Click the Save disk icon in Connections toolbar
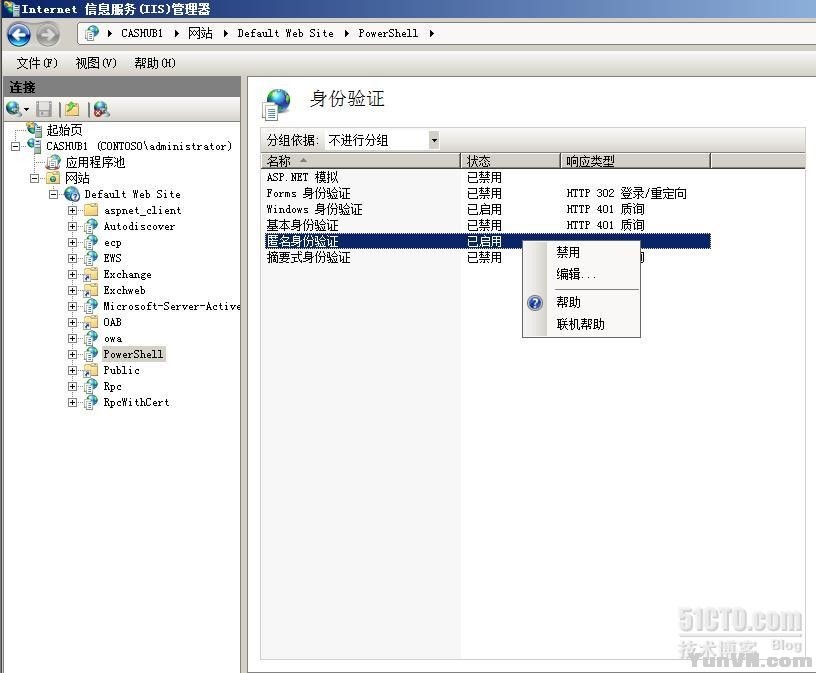 [x=44, y=109]
